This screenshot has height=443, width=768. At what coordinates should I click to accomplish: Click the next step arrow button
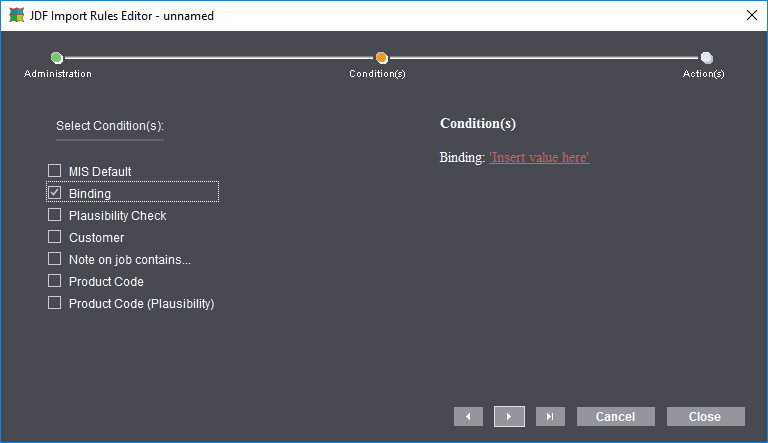[x=509, y=416]
